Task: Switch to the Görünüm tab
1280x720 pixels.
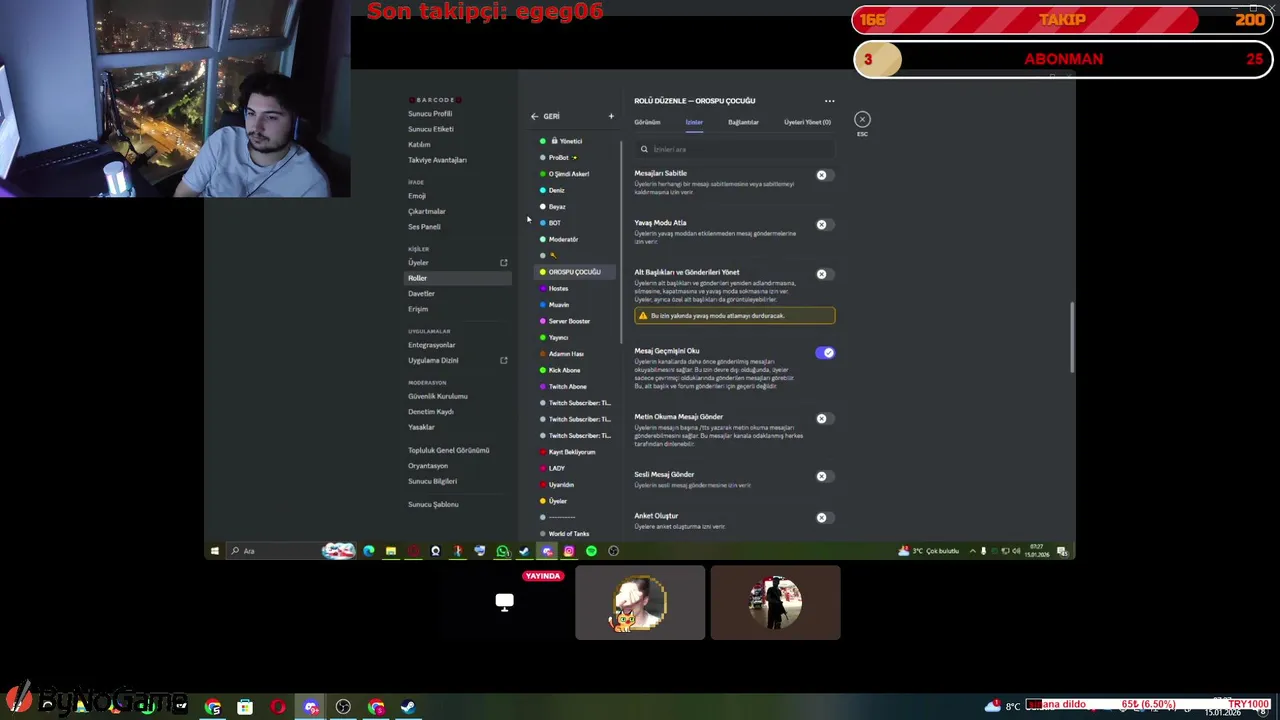Action: (x=647, y=122)
